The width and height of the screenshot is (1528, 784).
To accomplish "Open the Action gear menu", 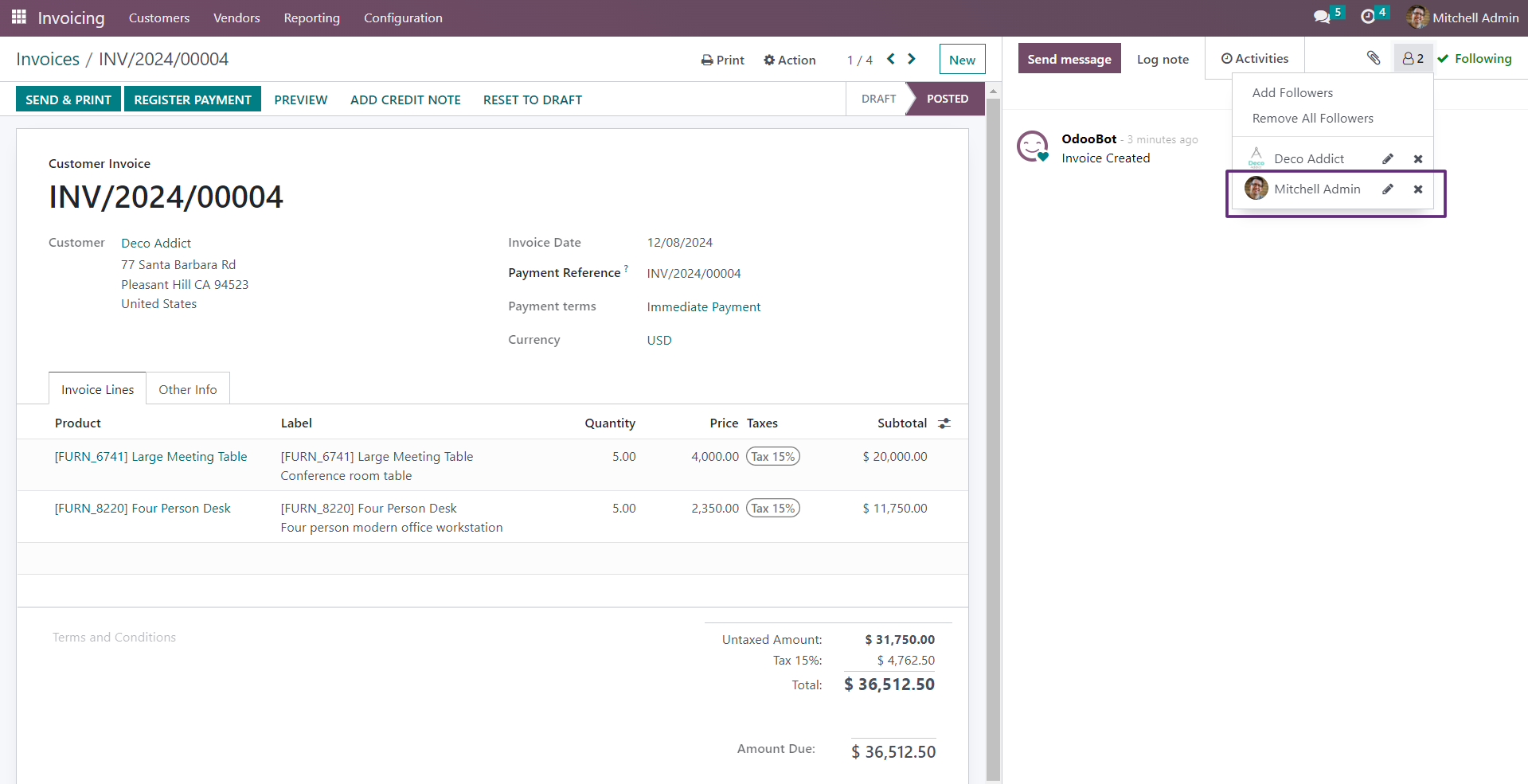I will [789, 60].
